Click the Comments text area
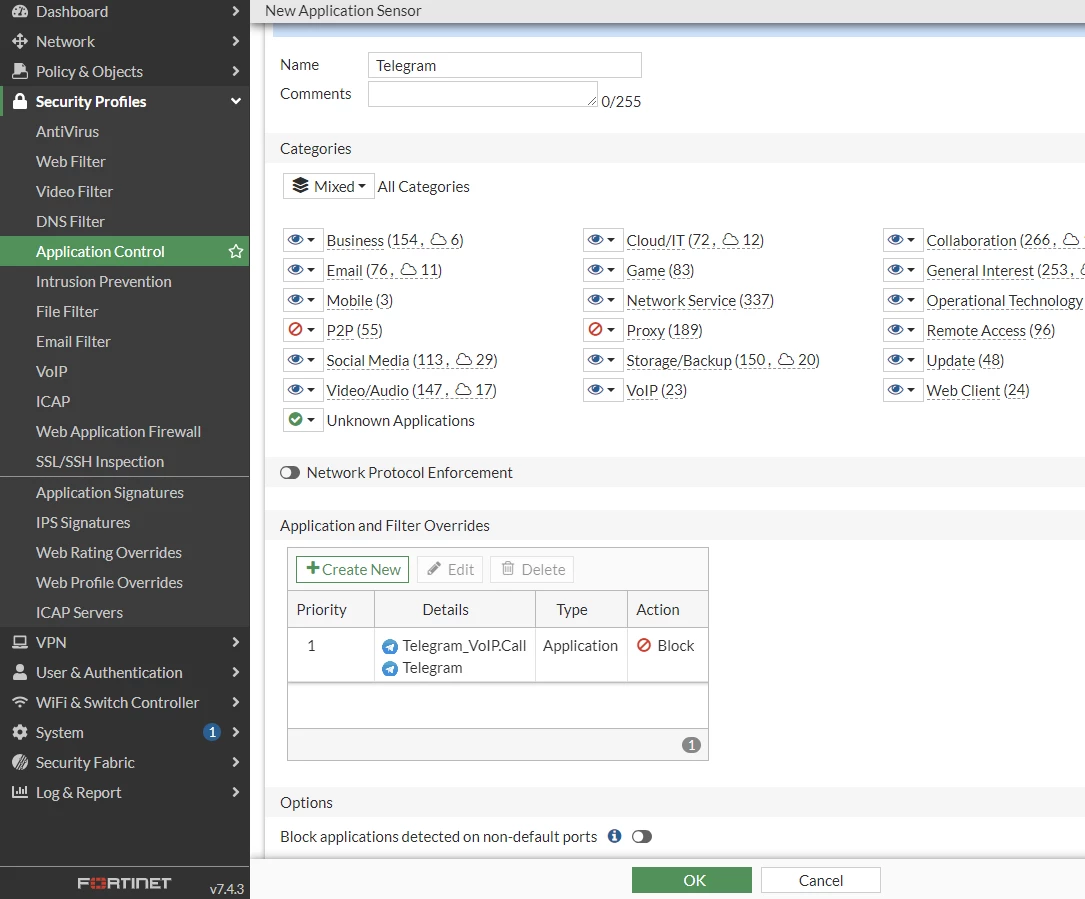Image resolution: width=1085 pixels, height=899 pixels. [482, 94]
